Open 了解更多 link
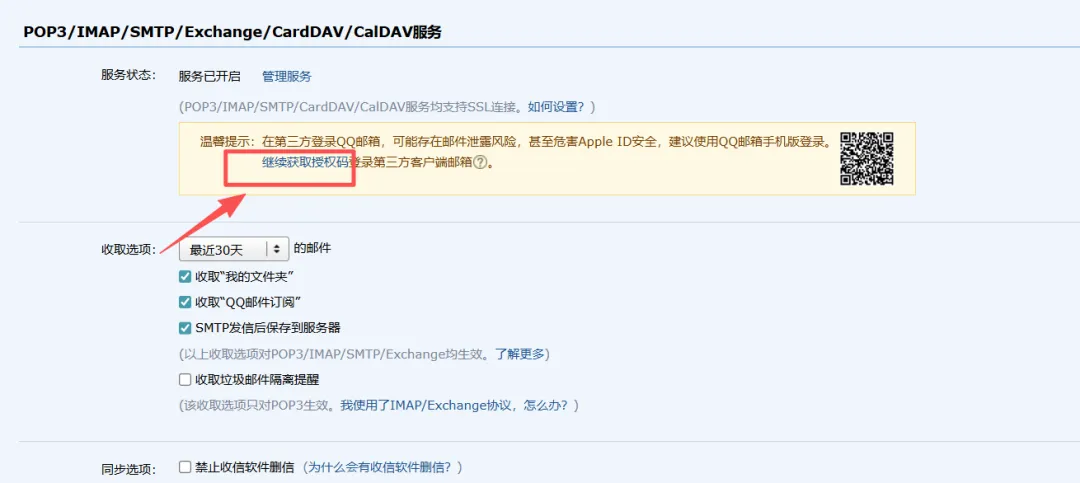 [519, 354]
